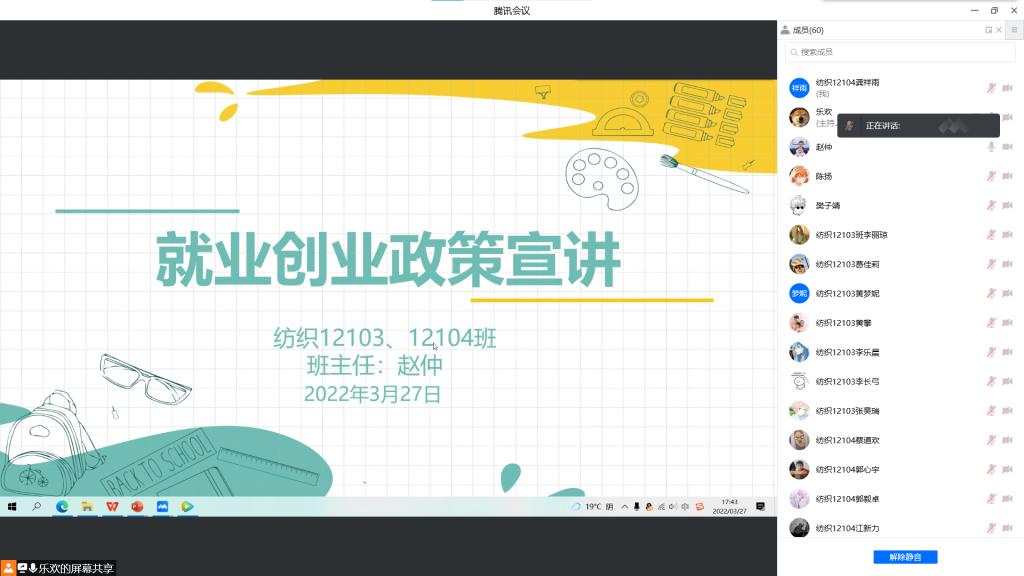The image size is (1024, 576).
Task: Click the orange user icon at bottom-left
Action: coord(8,568)
